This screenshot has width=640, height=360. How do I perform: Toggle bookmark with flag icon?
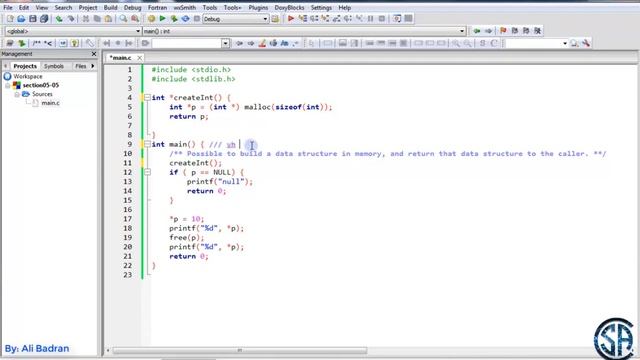tap(503, 31)
